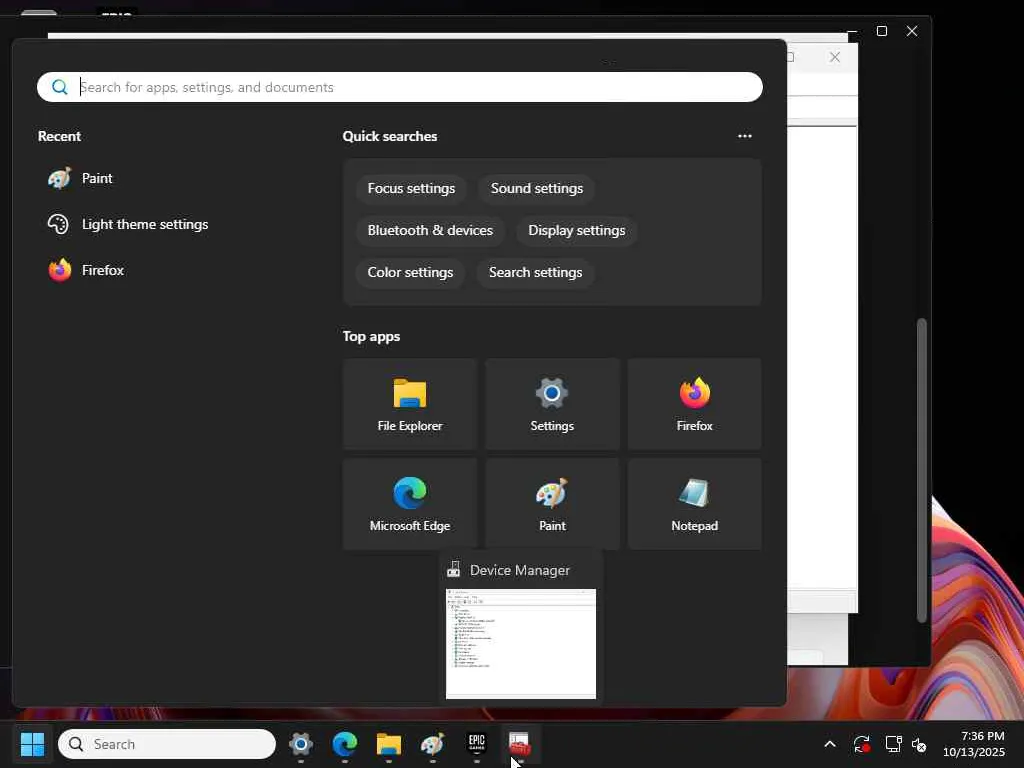Open Paint on the taskbar

(432, 744)
